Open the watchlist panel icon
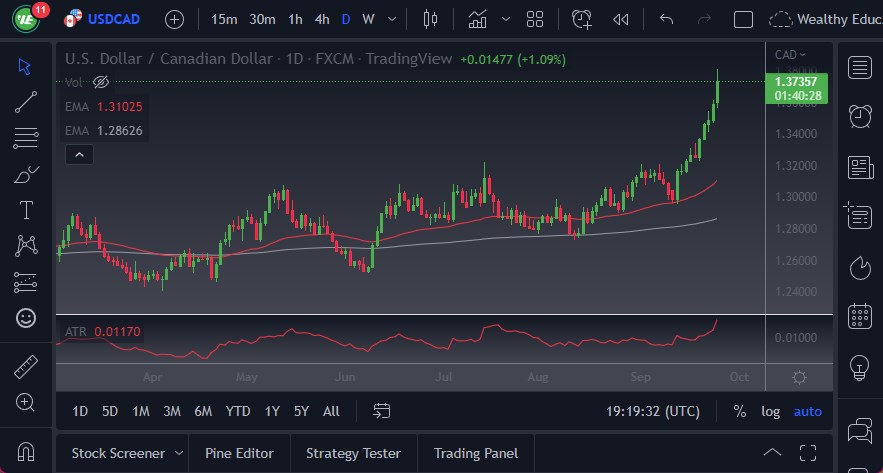 (859, 67)
